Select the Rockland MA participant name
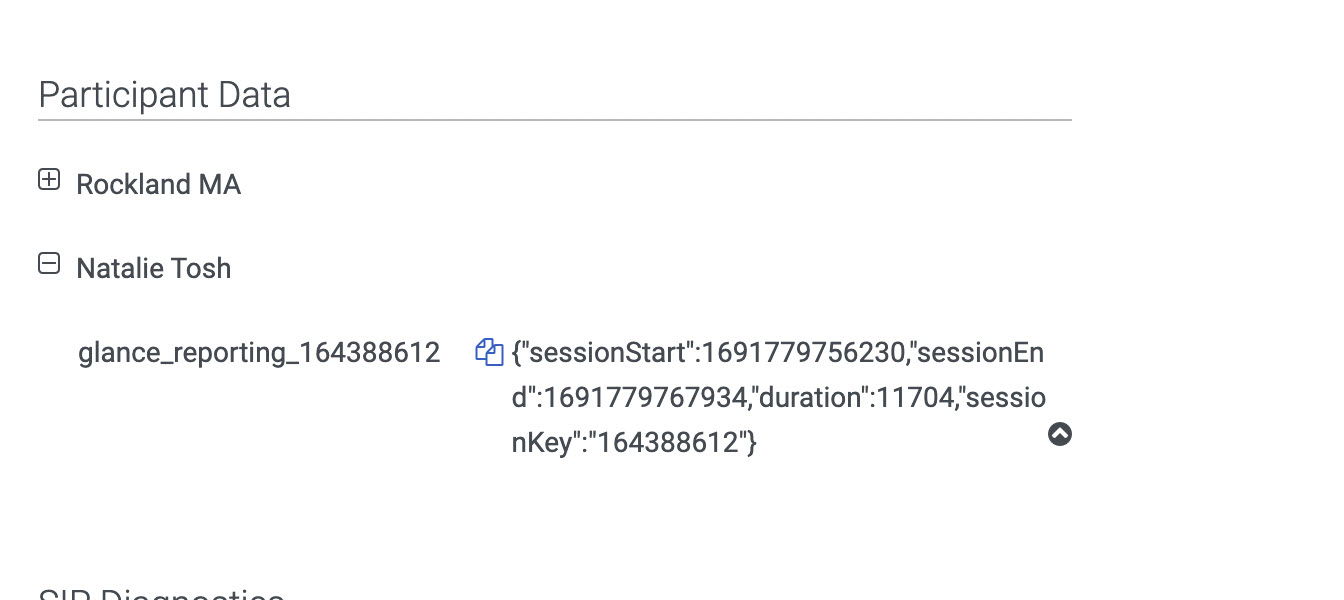The height and width of the screenshot is (600, 1344). point(158,185)
